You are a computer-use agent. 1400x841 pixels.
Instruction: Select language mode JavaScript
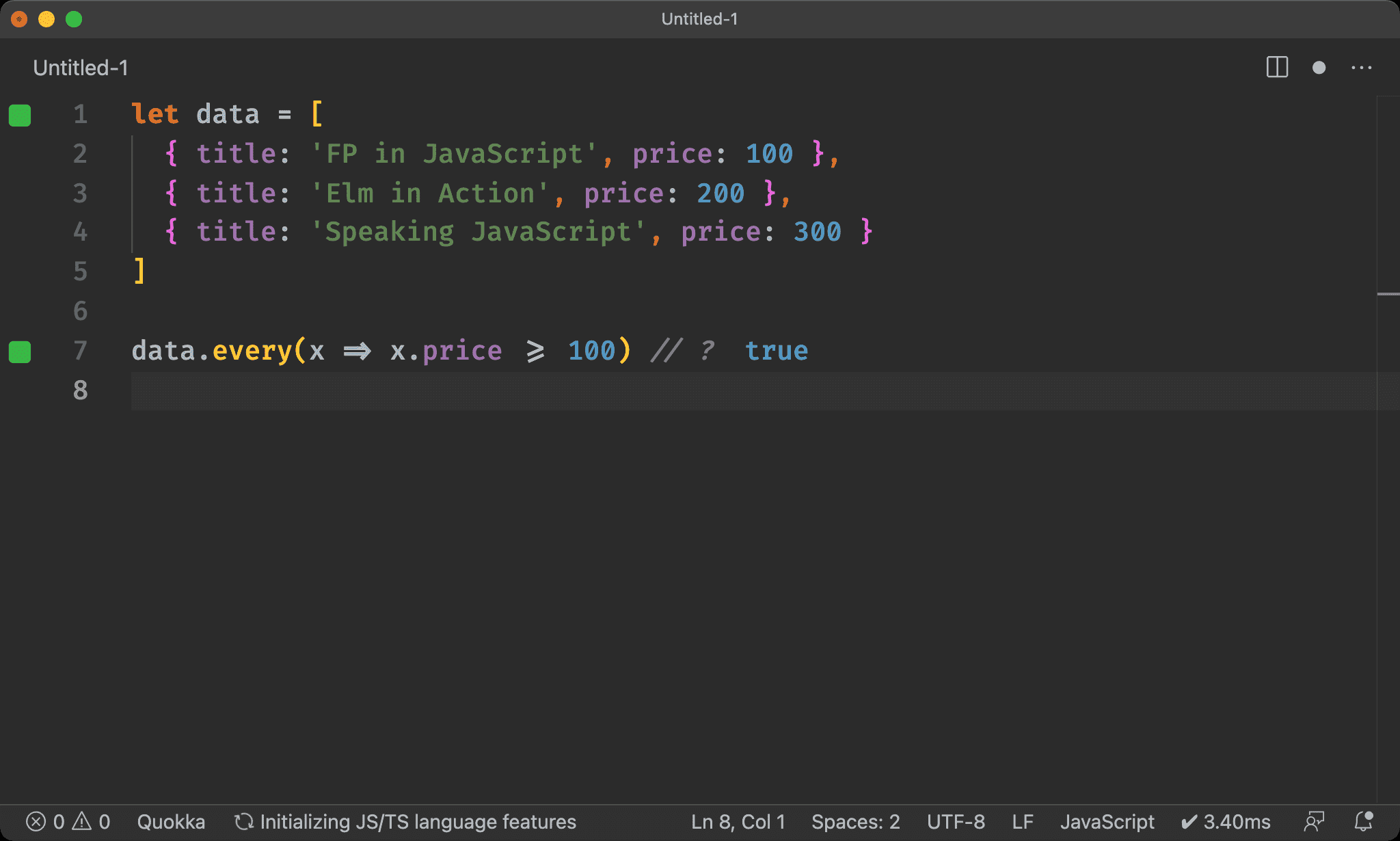coord(1107,821)
